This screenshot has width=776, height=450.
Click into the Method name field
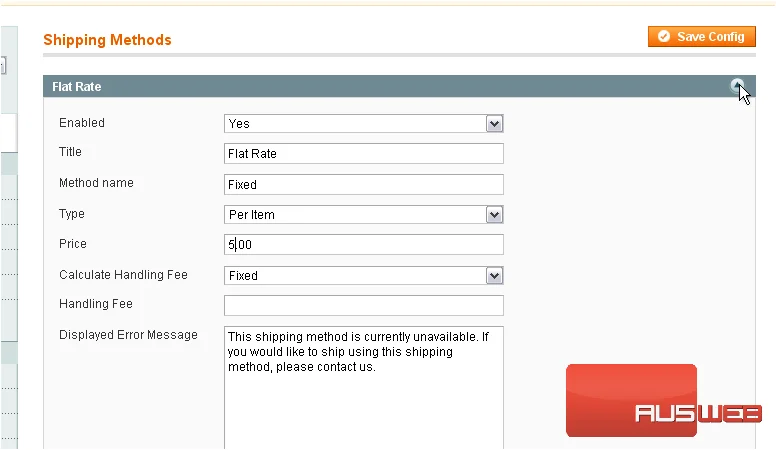coord(364,184)
